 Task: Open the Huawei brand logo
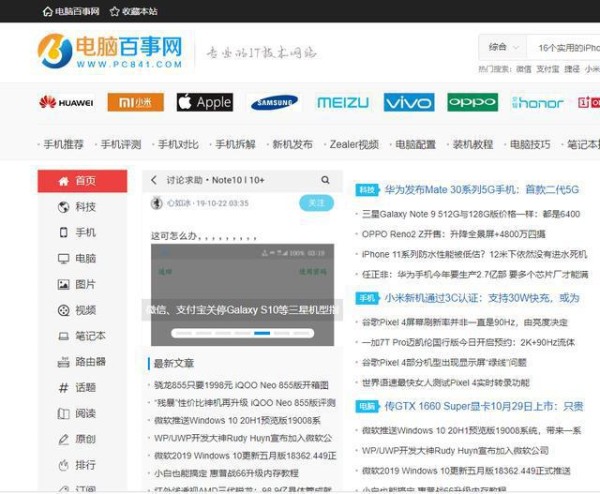(66, 102)
